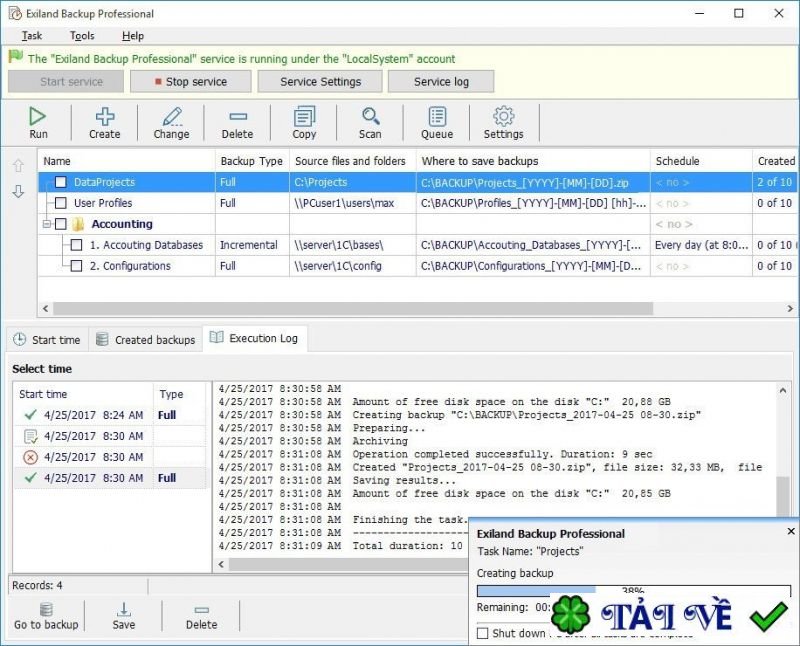Click the task list horizontal scrollbar
Viewport: 800px width, 646px height.
pyautogui.click(x=353, y=308)
